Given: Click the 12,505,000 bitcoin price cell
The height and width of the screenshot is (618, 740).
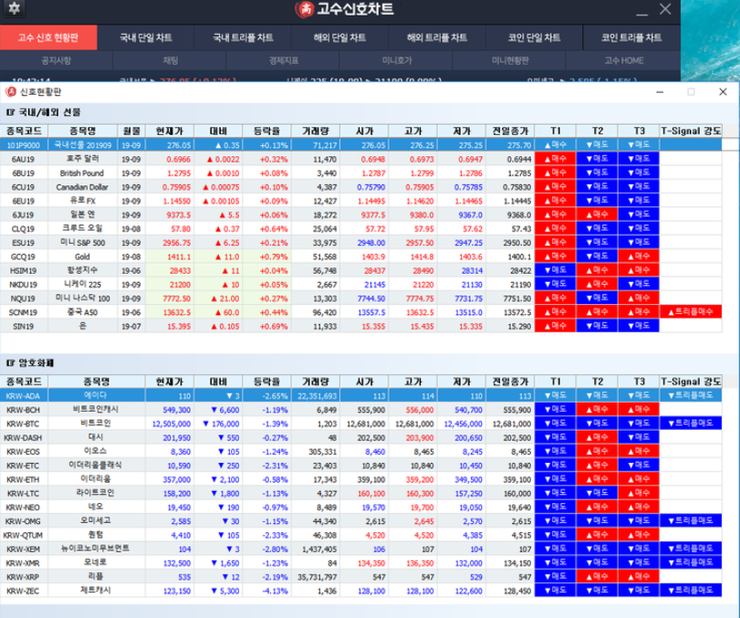Looking at the screenshot, I should click(169, 423).
